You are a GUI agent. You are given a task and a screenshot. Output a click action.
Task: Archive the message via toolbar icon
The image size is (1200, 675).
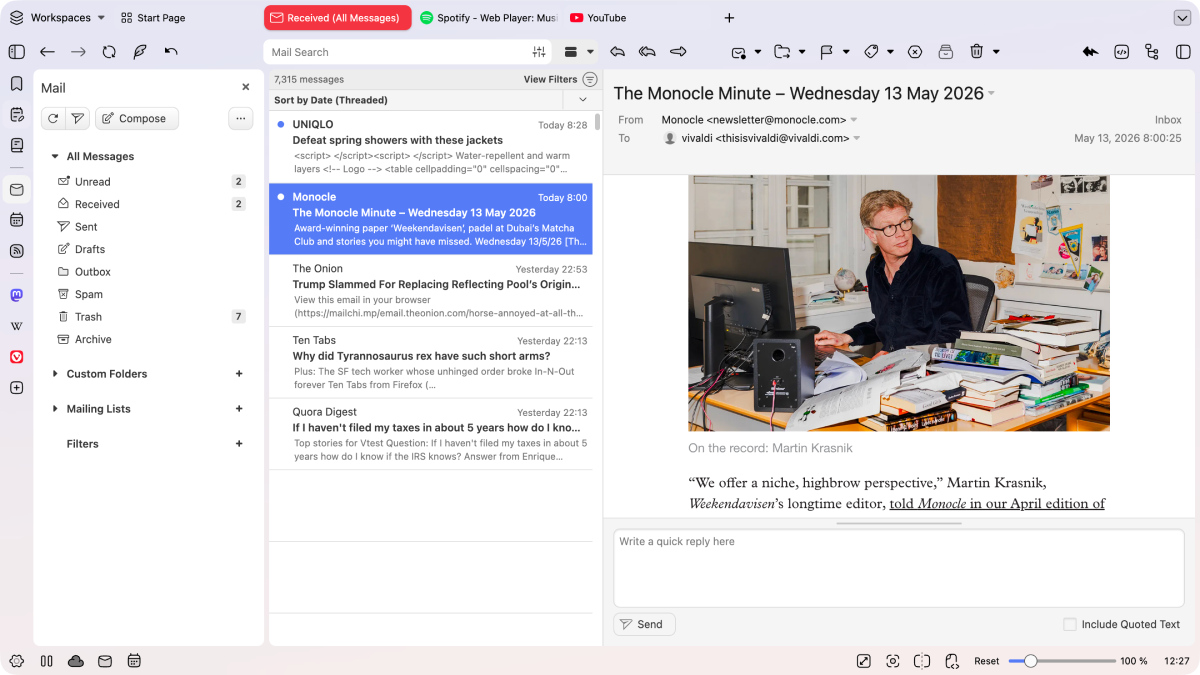pyautogui.click(x=946, y=52)
